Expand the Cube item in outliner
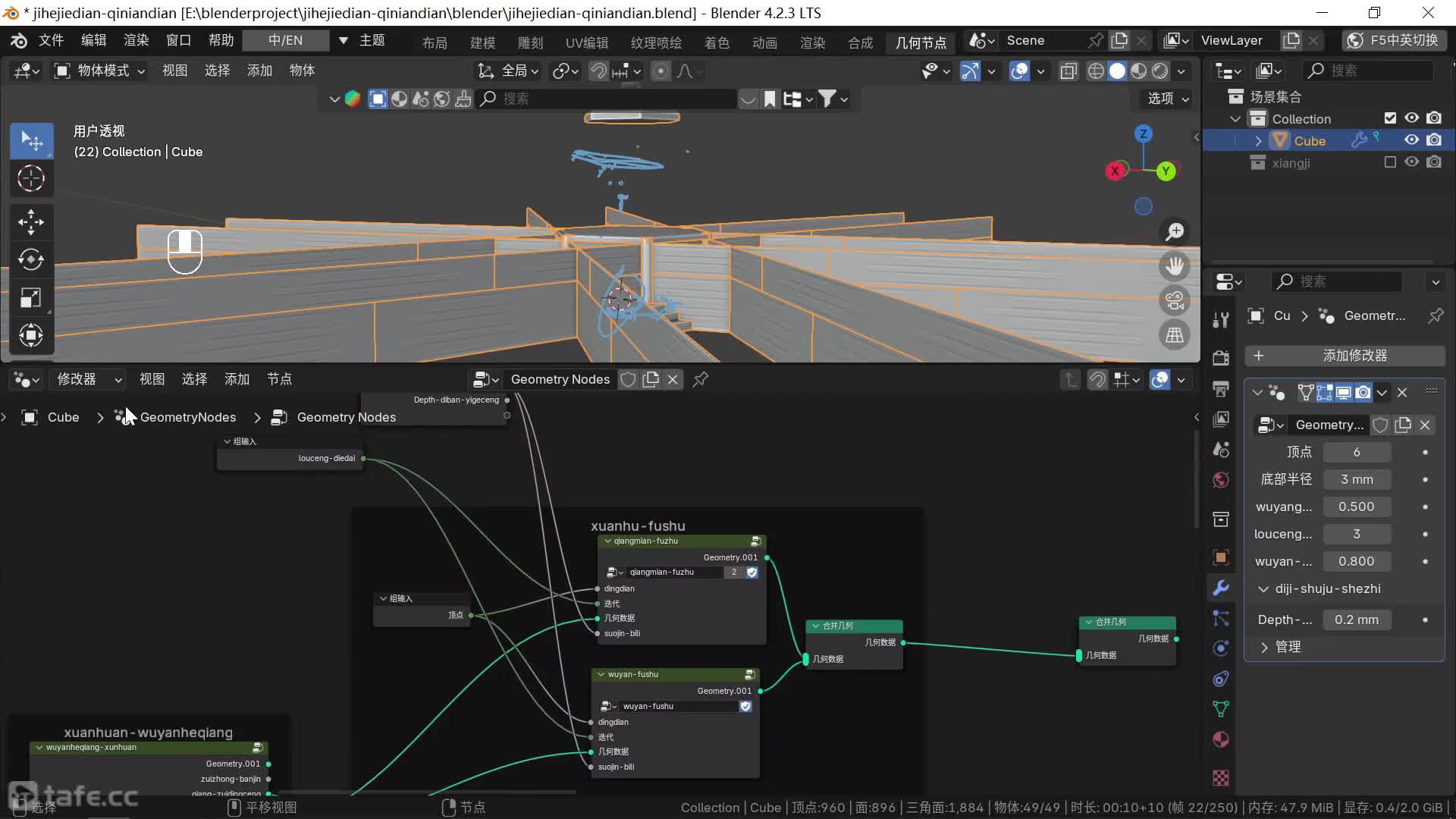Viewport: 1456px width, 819px height. (x=1258, y=141)
